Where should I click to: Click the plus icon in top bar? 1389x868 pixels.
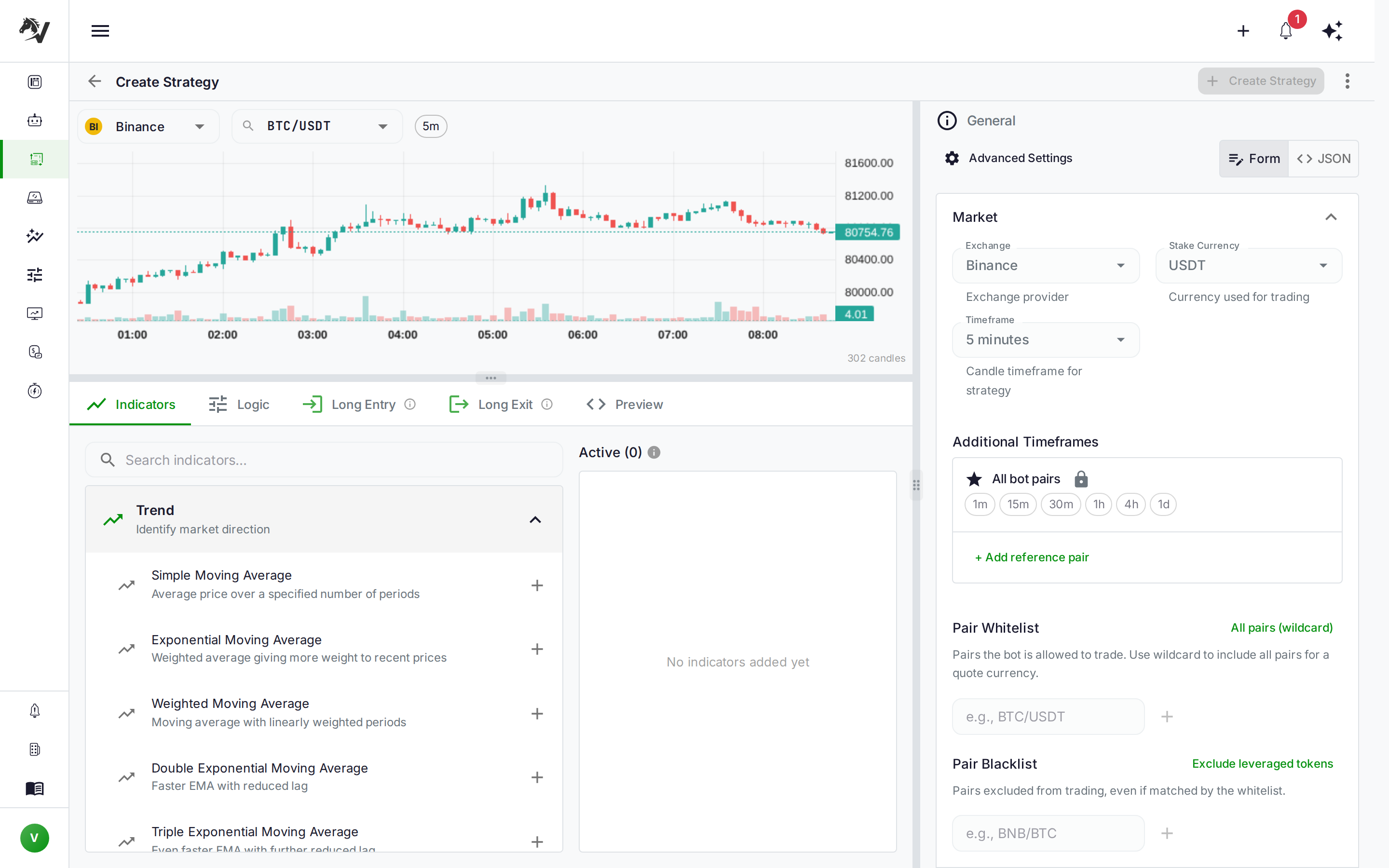[1243, 31]
